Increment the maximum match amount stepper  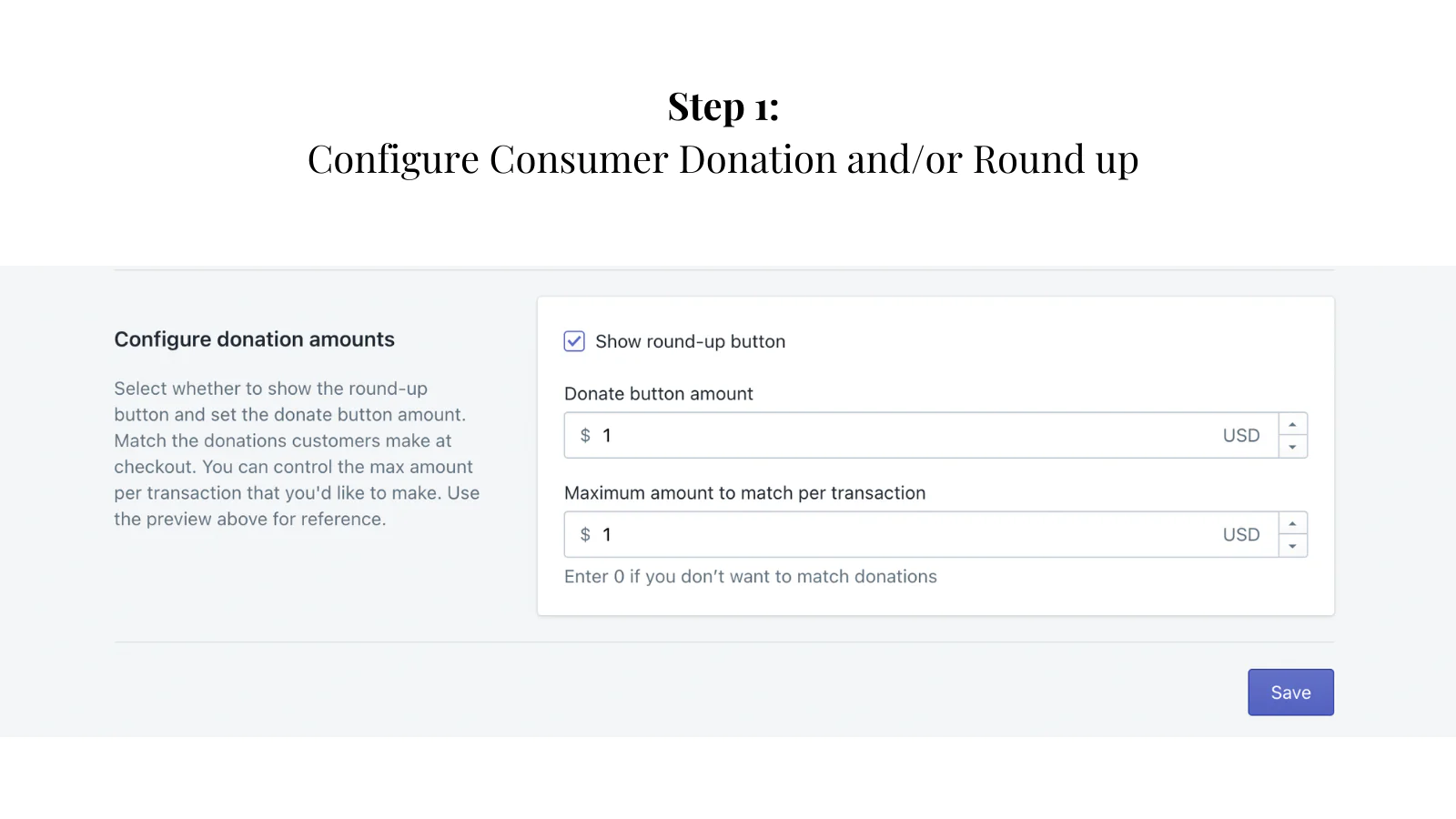coord(1292,524)
